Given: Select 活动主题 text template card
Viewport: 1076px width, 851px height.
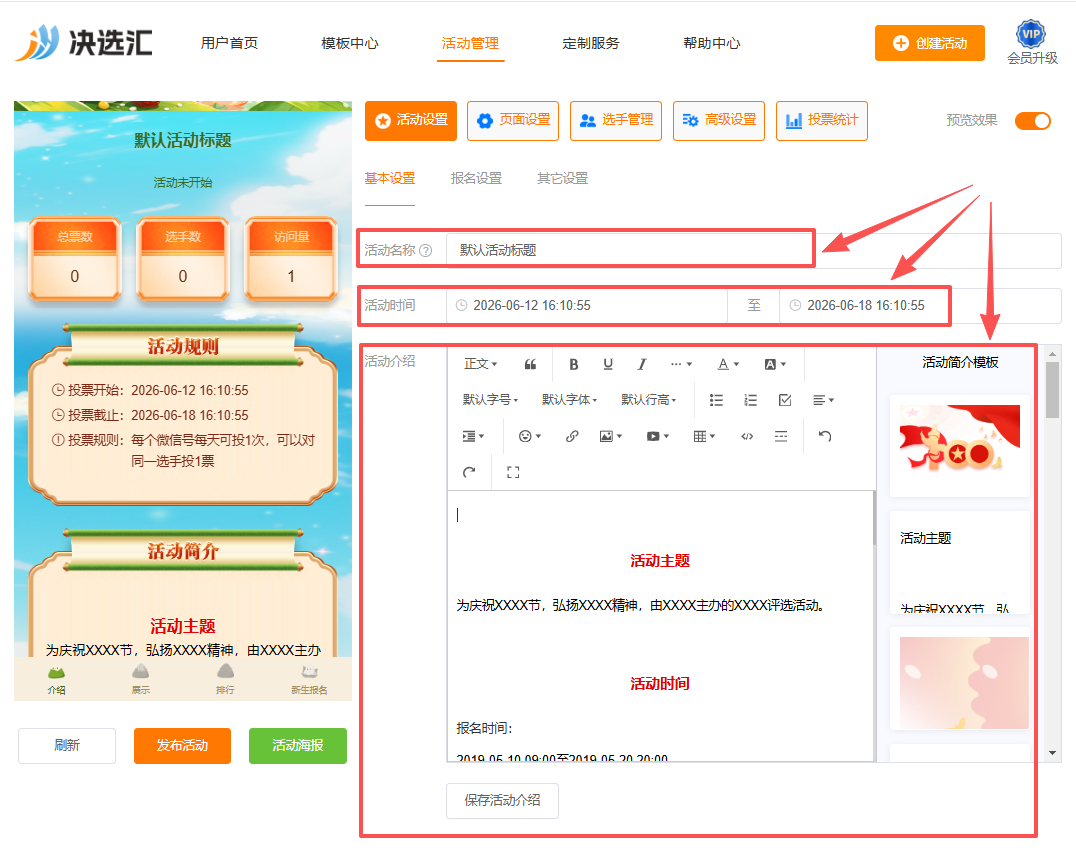Looking at the screenshot, I should point(960,563).
